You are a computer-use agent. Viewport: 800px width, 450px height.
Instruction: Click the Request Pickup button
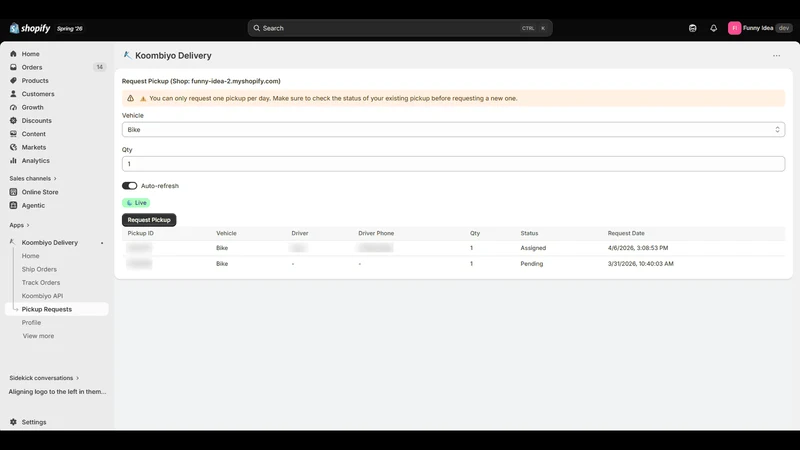click(149, 220)
